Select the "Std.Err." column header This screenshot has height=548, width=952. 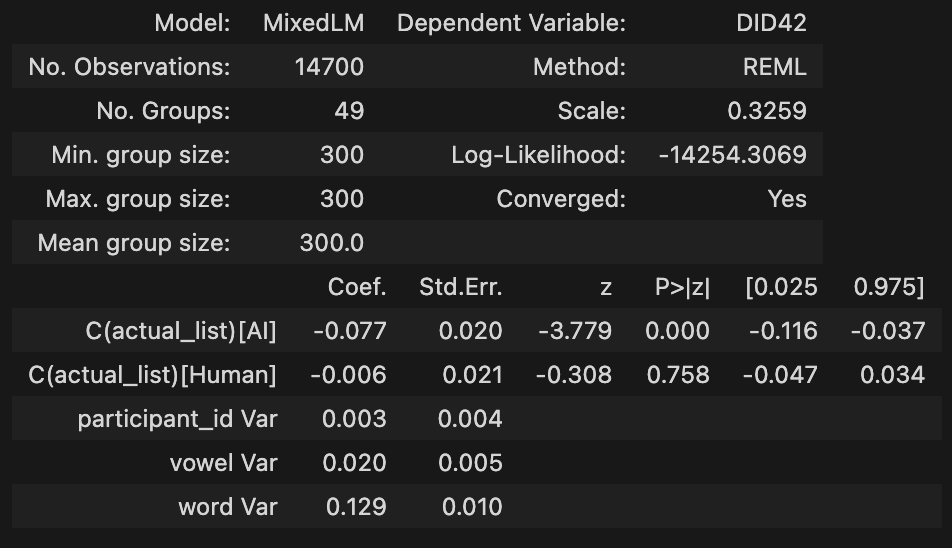click(460, 287)
